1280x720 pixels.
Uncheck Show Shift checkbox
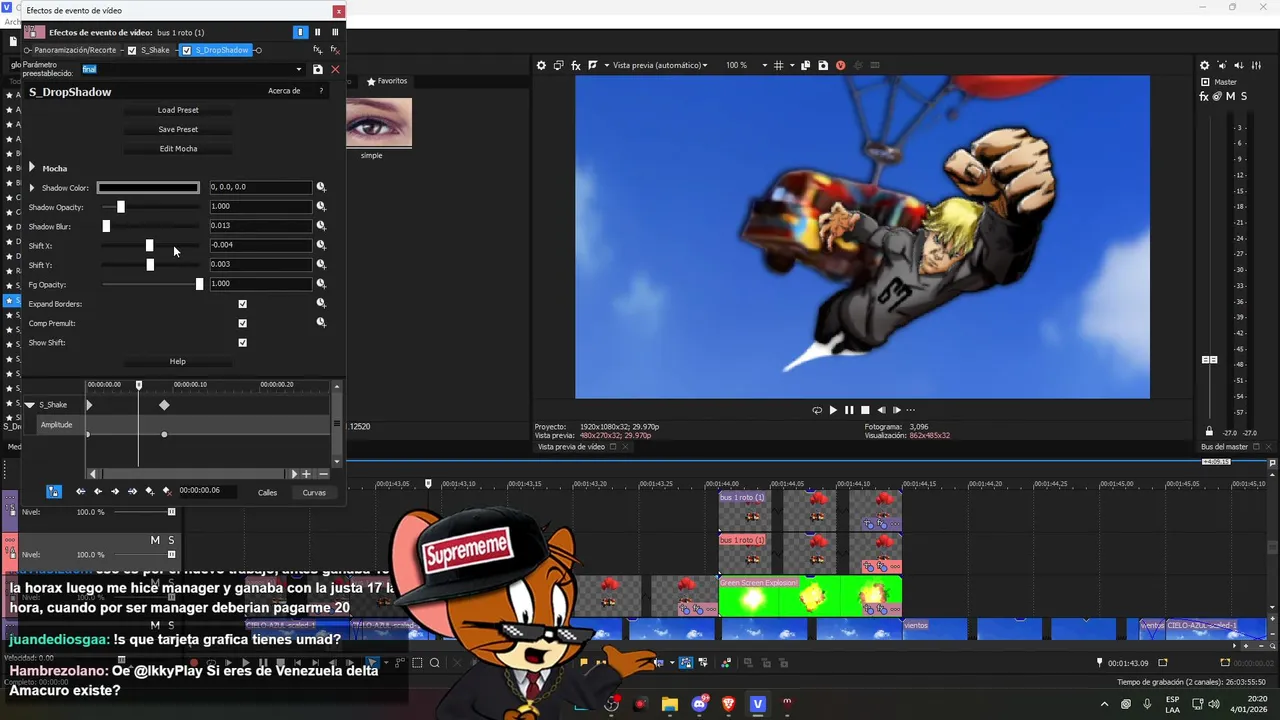click(x=242, y=342)
